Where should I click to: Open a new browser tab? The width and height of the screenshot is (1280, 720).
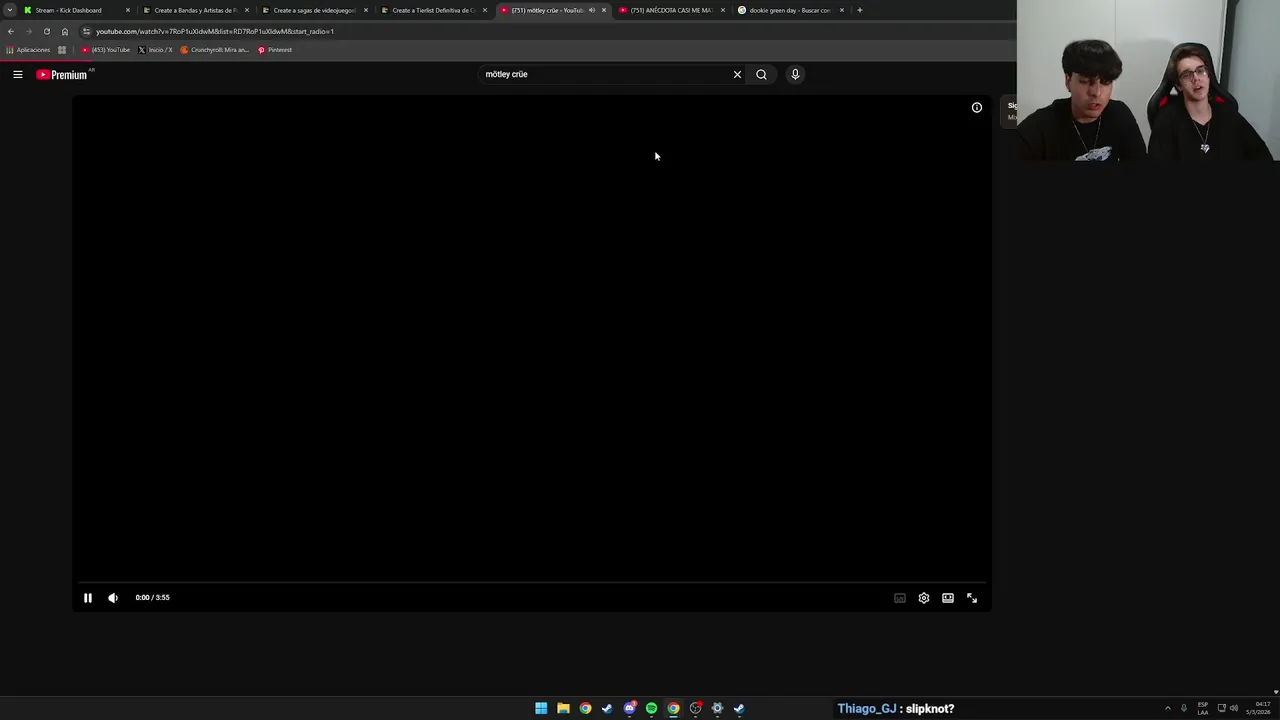tap(859, 10)
